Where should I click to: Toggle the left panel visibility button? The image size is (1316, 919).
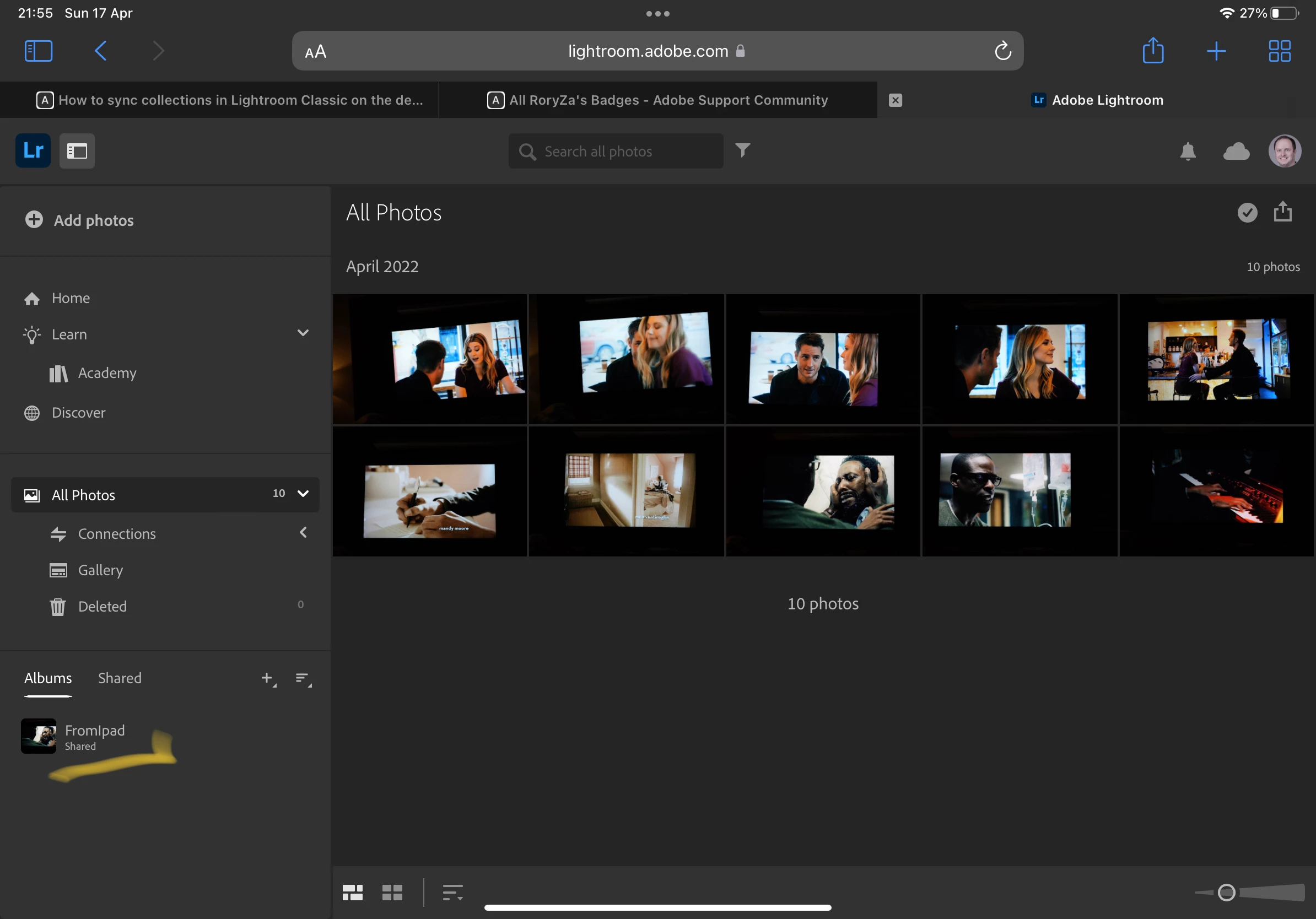coord(77,150)
